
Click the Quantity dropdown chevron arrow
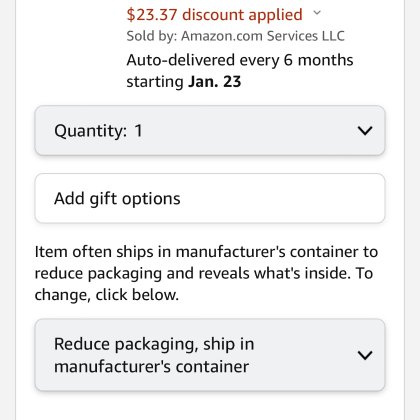point(365,131)
